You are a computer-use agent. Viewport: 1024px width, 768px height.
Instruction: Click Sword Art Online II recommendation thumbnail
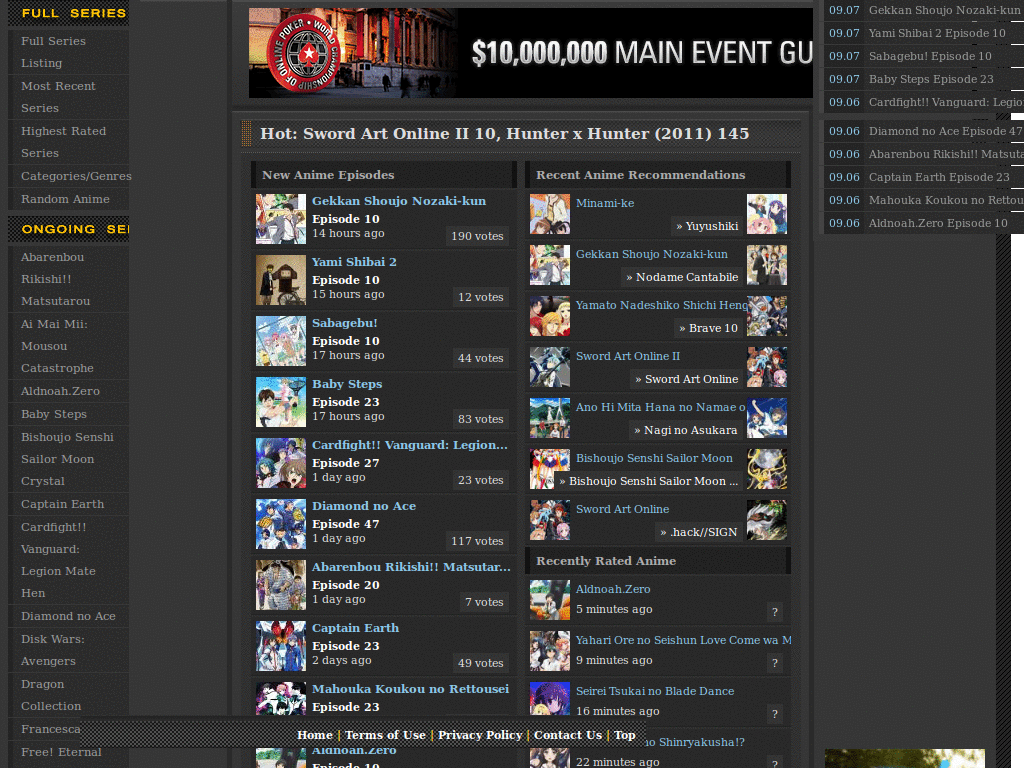[x=550, y=367]
